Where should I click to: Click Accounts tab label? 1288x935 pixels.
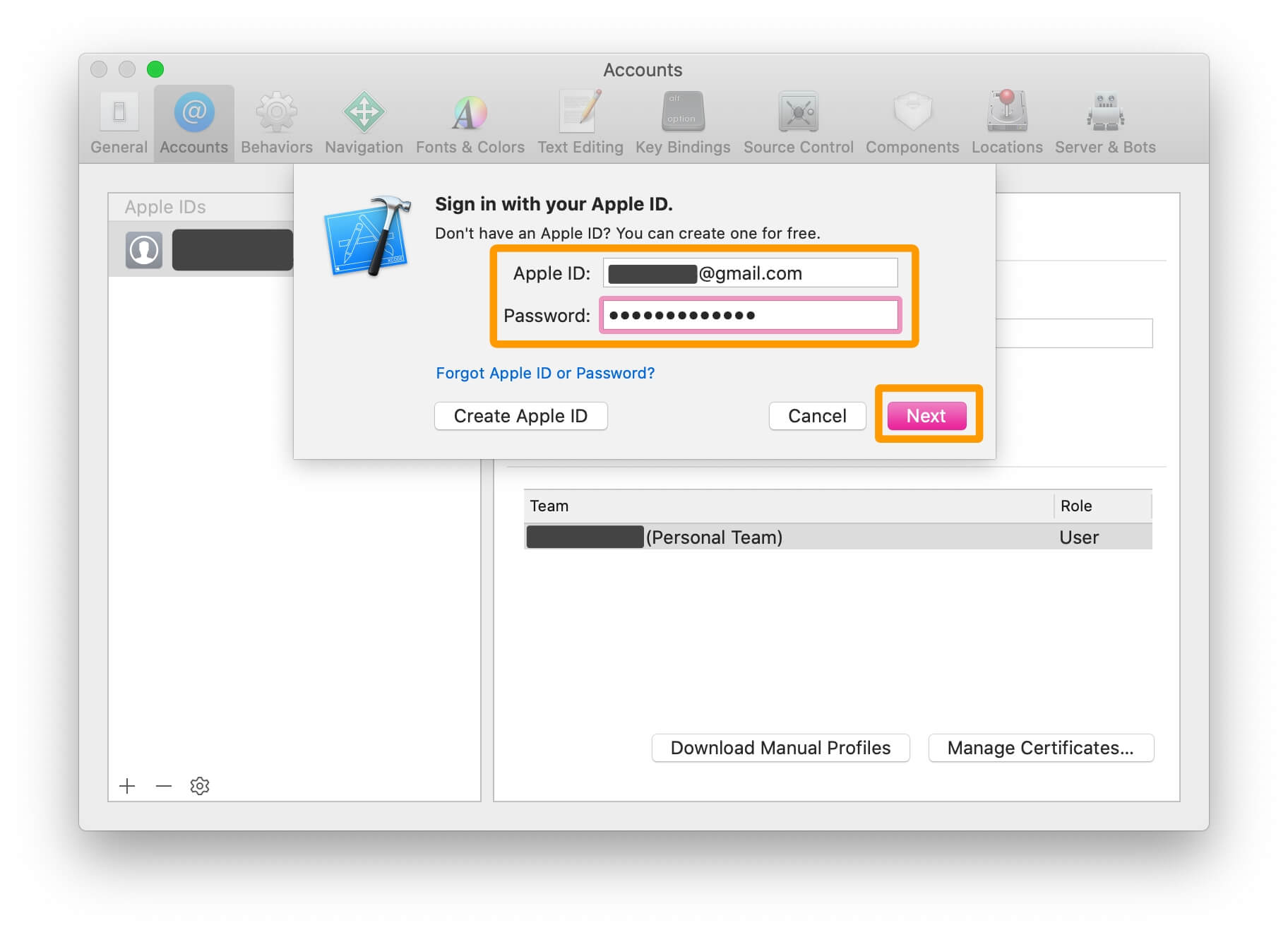pyautogui.click(x=194, y=147)
